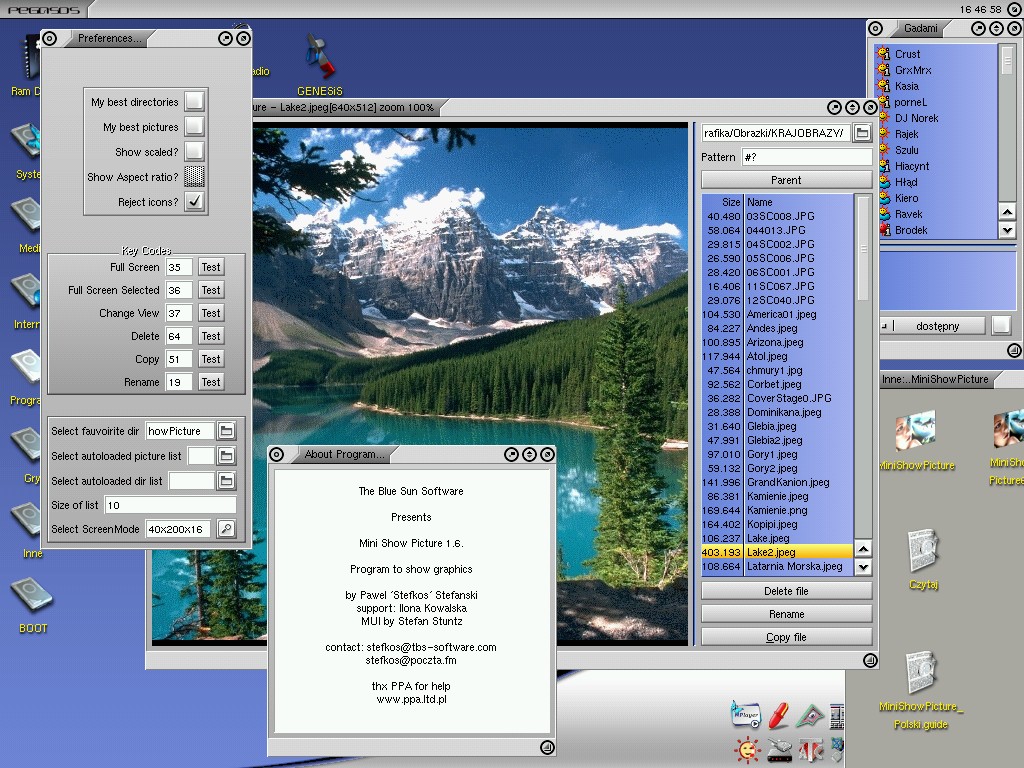Image resolution: width=1024 pixels, height=768 pixels.
Task: Click the picture window resize gadget
Action: coord(870,660)
